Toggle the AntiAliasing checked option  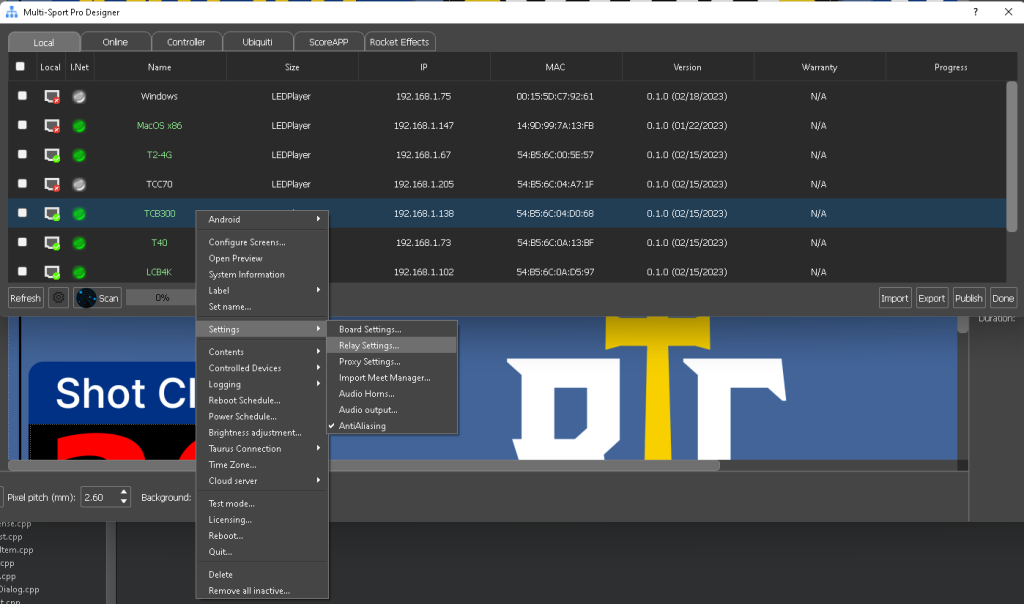point(392,426)
